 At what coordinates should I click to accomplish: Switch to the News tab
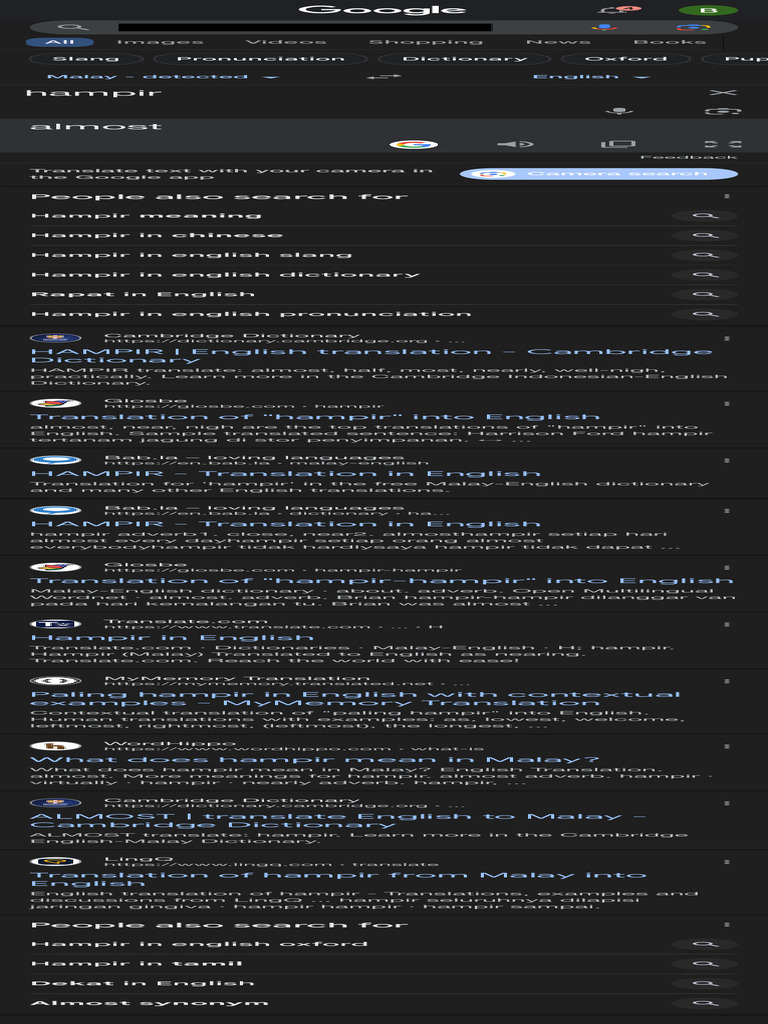pyautogui.click(x=558, y=42)
